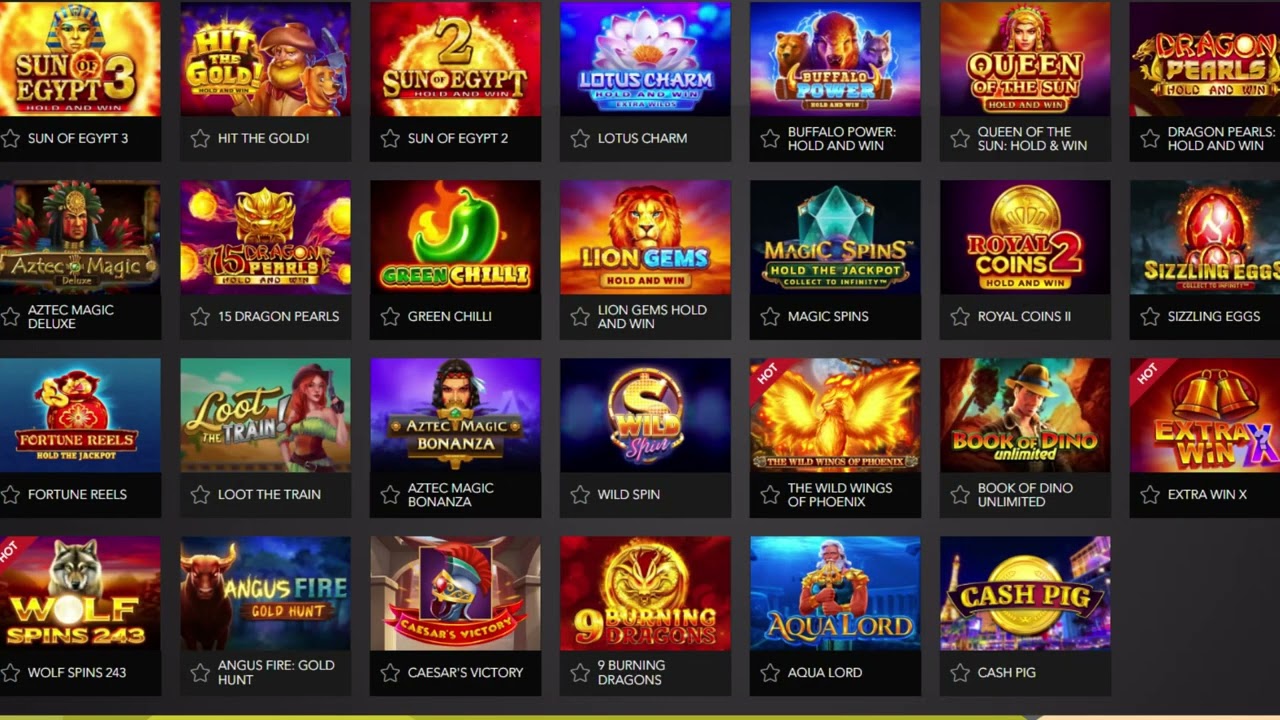Screen dimensions: 1280x720
Task: Launch Aztec Magic Bonanza game tile
Action: (x=455, y=415)
